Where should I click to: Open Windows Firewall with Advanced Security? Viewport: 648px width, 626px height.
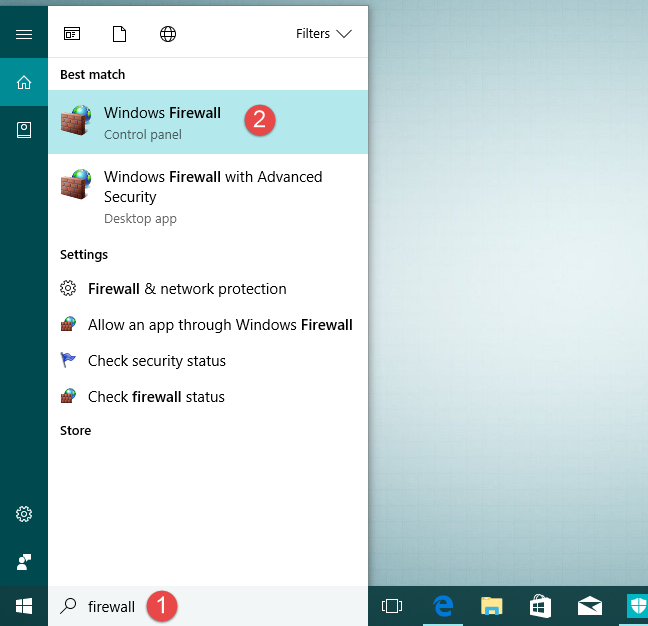pyautogui.click(x=208, y=197)
